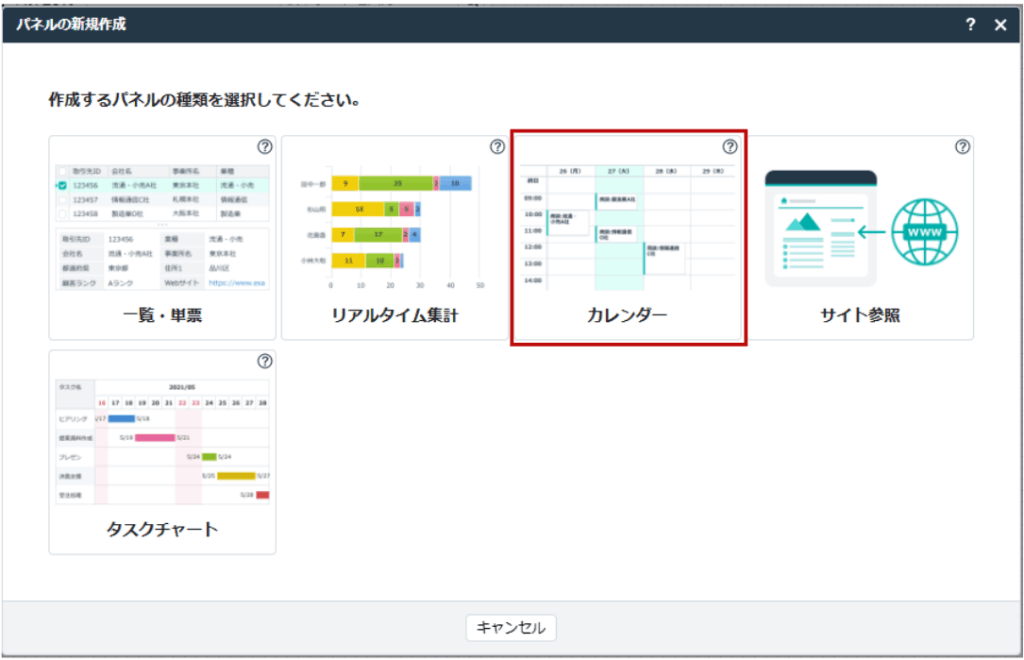Open help for the リアルタイム集計 panel type
This screenshot has width=1024, height=660.
click(497, 147)
